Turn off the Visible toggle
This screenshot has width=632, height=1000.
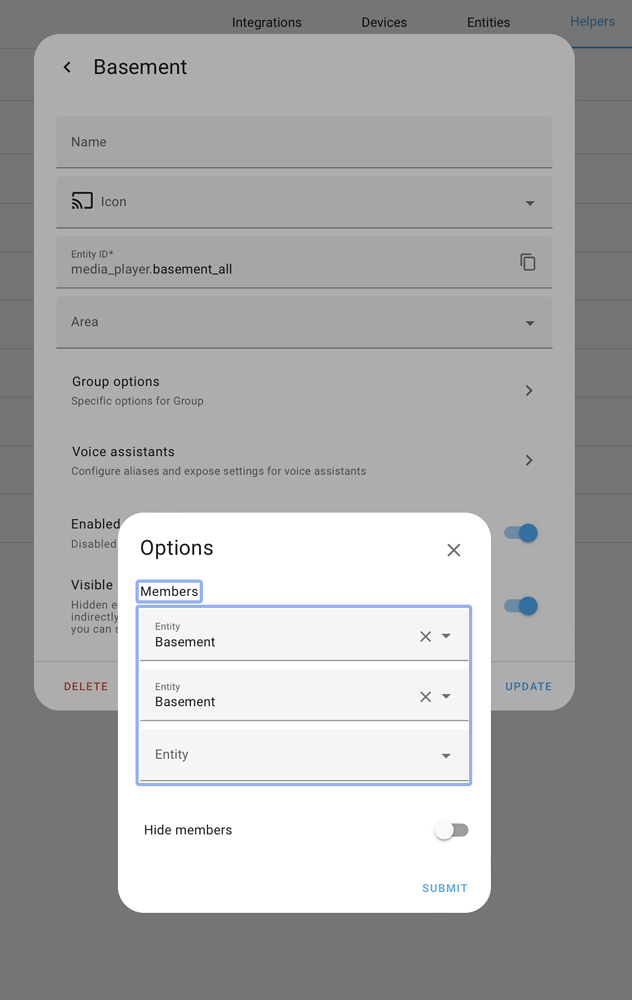click(520, 606)
